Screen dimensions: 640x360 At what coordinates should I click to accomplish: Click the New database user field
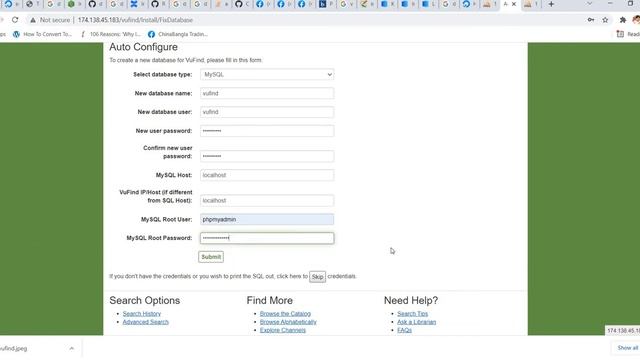[267, 112]
